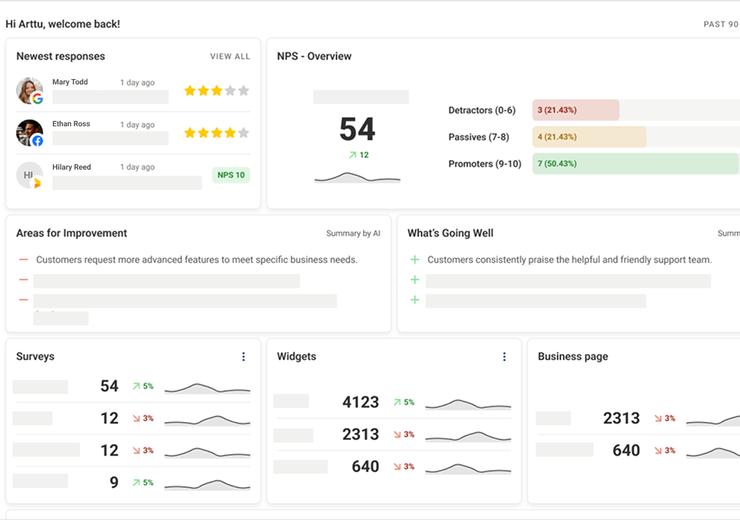Click the Surveys card heading

pyautogui.click(x=35, y=357)
